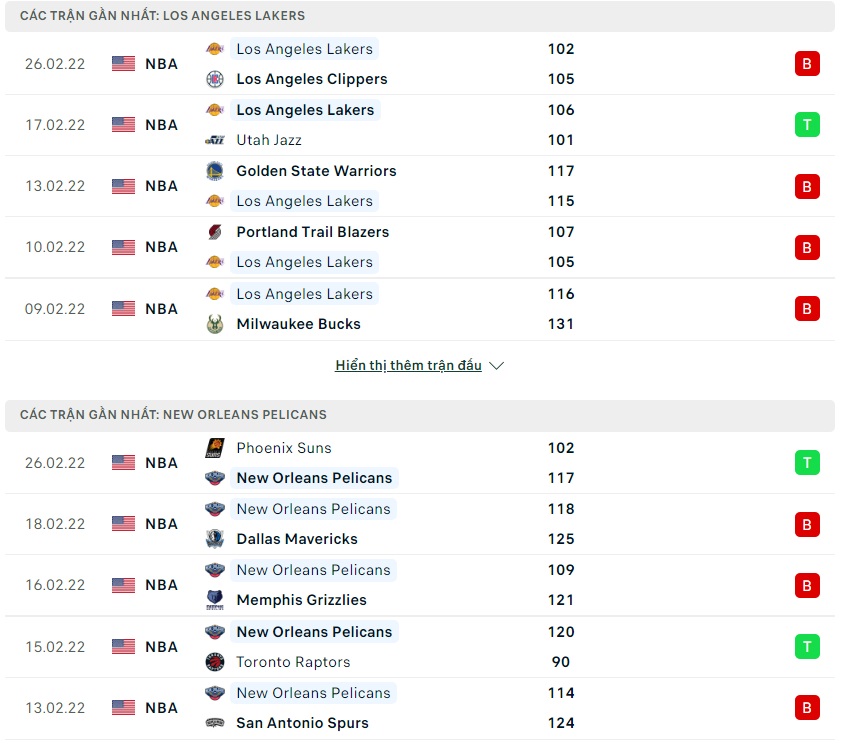Open the New Orleans Pelicans matches section header

[x=173, y=415]
